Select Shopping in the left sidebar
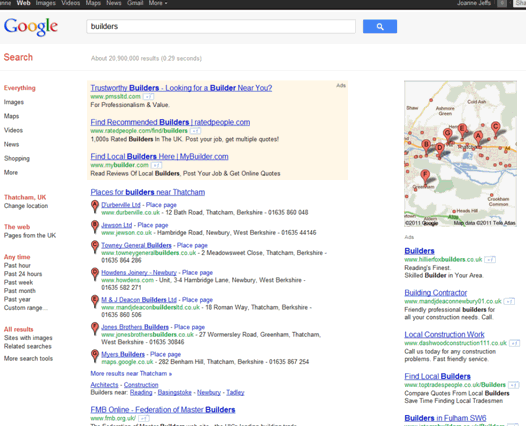Viewport: 526px width, 427px height. pos(17,158)
